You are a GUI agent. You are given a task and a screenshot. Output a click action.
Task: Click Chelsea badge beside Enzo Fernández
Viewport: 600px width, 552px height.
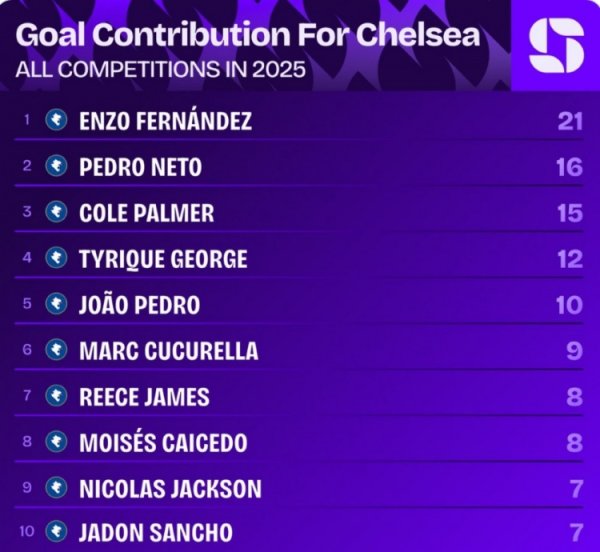(x=57, y=122)
